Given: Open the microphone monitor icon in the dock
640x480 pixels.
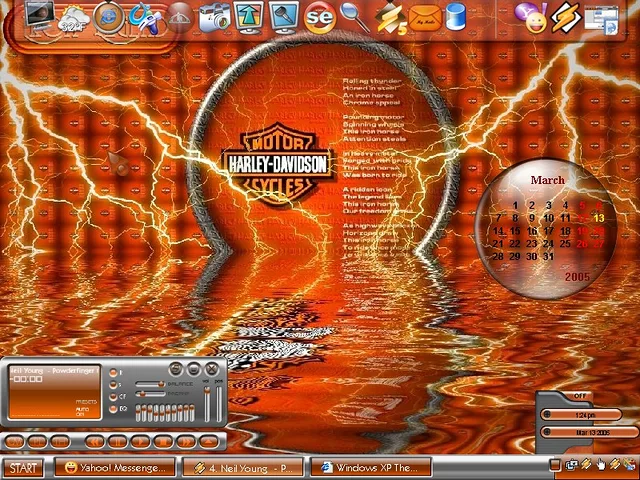Looking at the screenshot, I should (284, 17).
